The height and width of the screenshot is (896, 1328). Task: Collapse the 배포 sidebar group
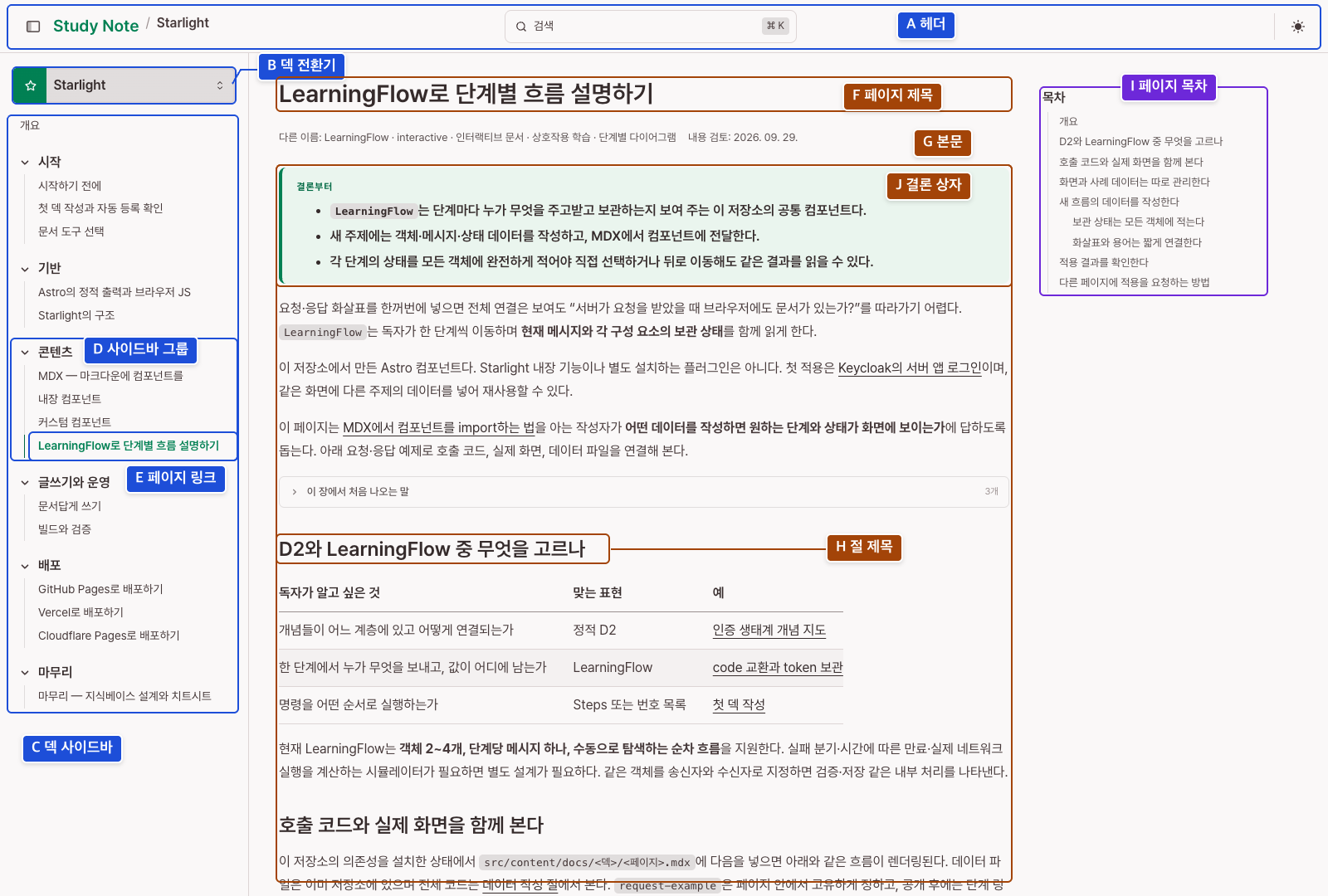pos(25,566)
